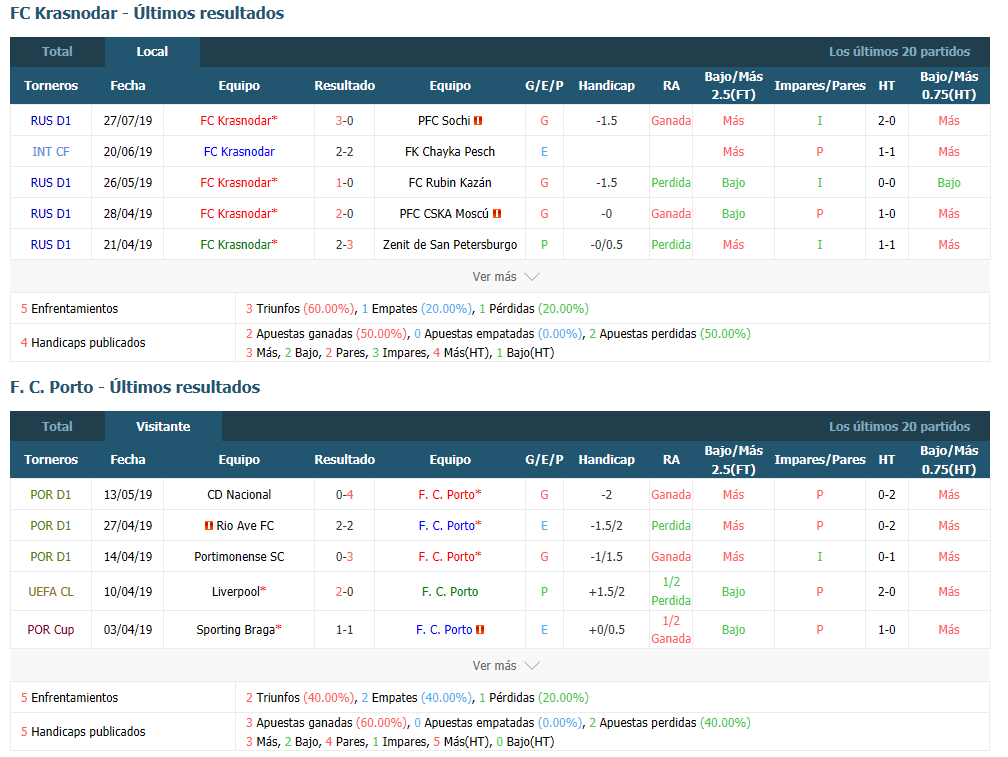Click the red card icon next to PFC CSKA Moscú
The height and width of the screenshot is (757, 1008).
pos(497,214)
